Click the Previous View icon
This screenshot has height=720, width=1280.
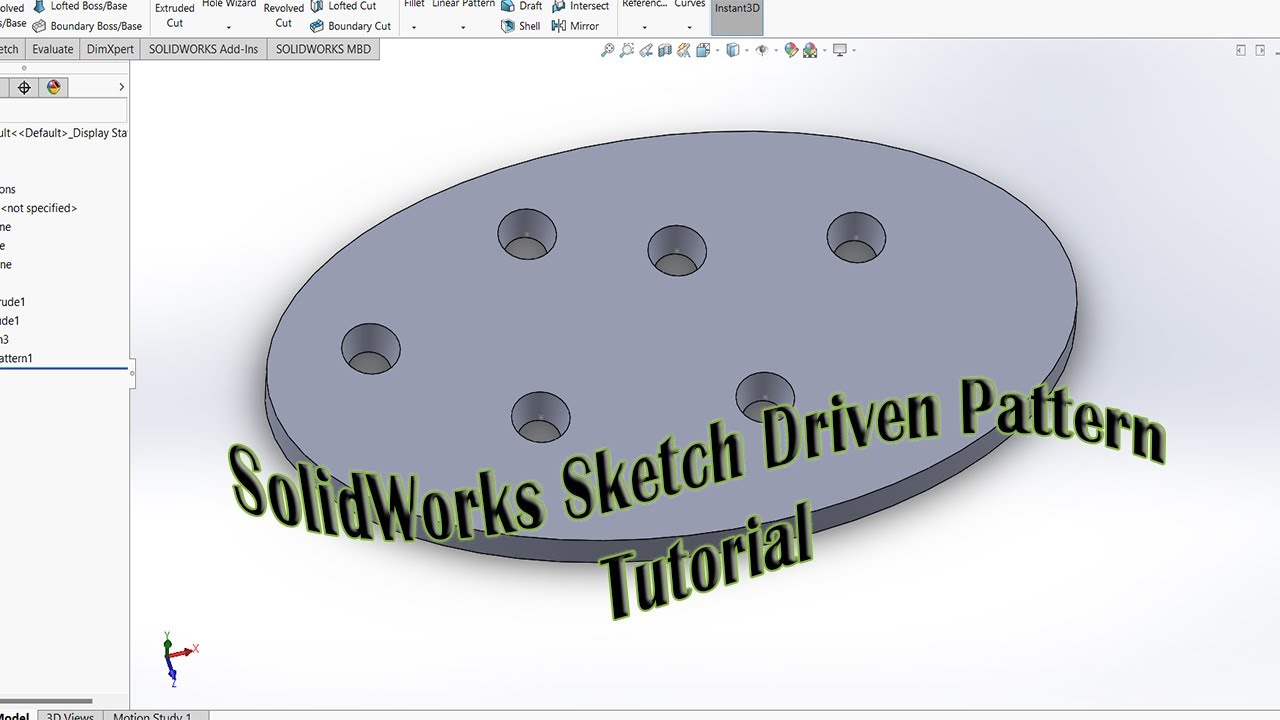pyautogui.click(x=645, y=50)
